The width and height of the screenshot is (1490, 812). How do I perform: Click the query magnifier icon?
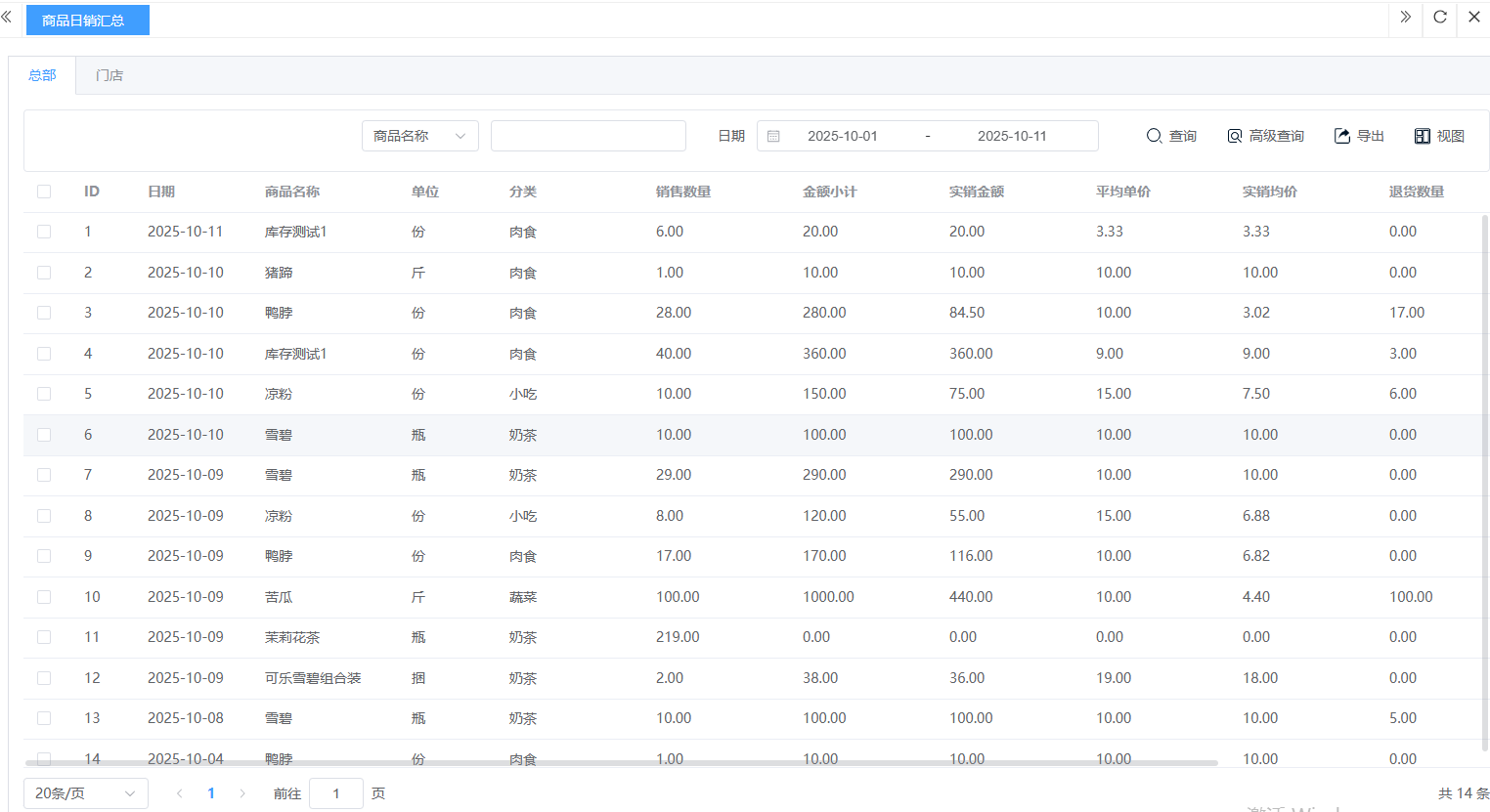pyautogui.click(x=1154, y=136)
